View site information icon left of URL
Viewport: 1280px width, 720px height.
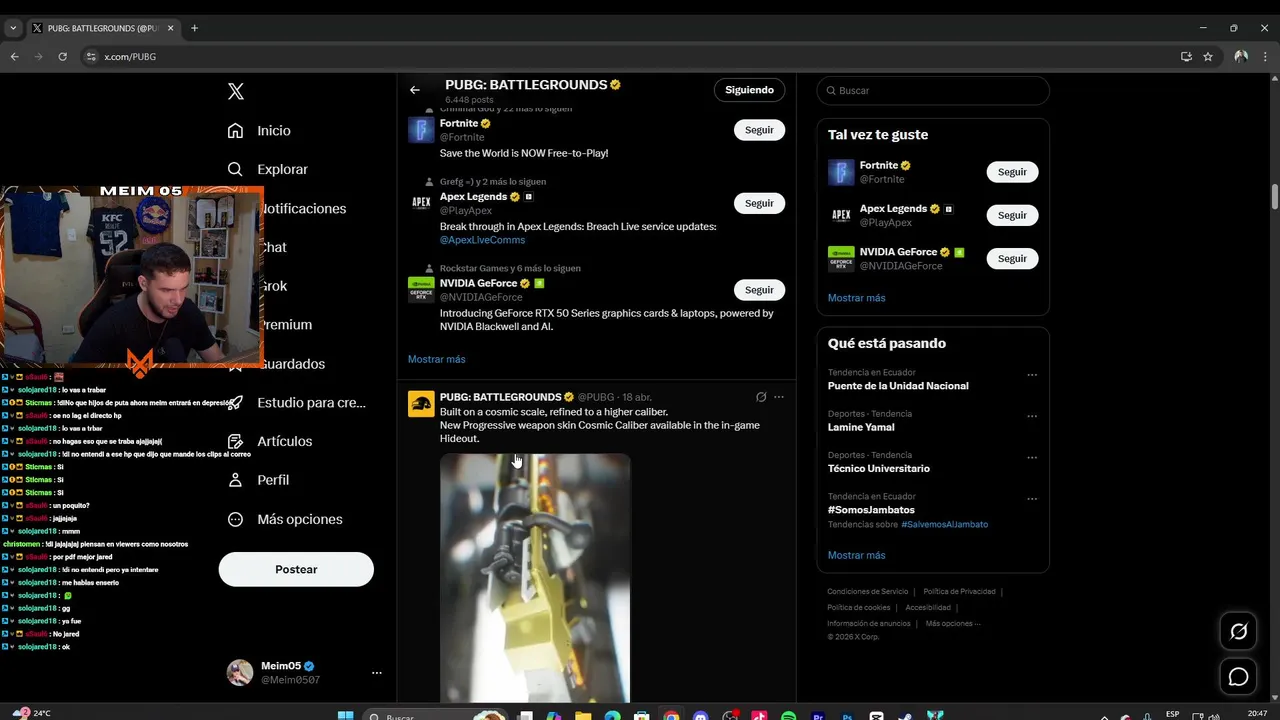click(x=91, y=57)
